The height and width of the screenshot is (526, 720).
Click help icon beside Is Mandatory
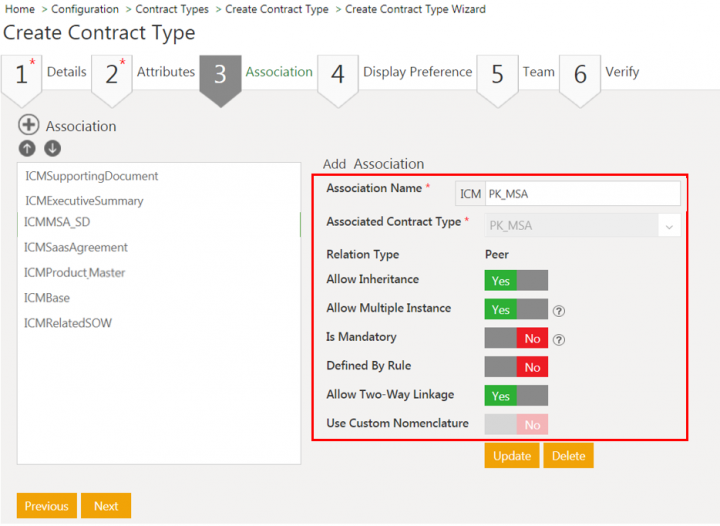pyautogui.click(x=559, y=339)
